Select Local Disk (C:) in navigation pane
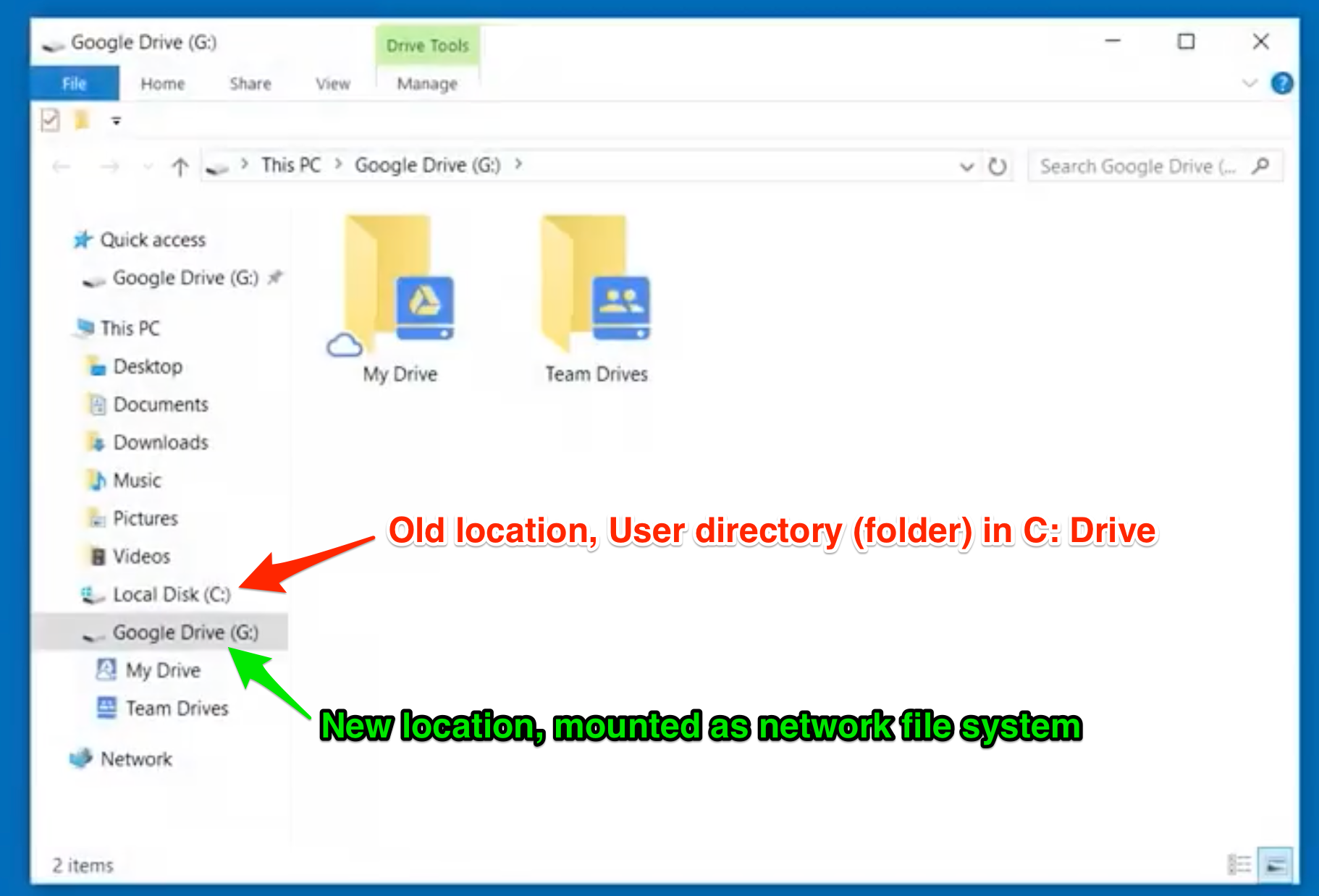 pyautogui.click(x=172, y=594)
